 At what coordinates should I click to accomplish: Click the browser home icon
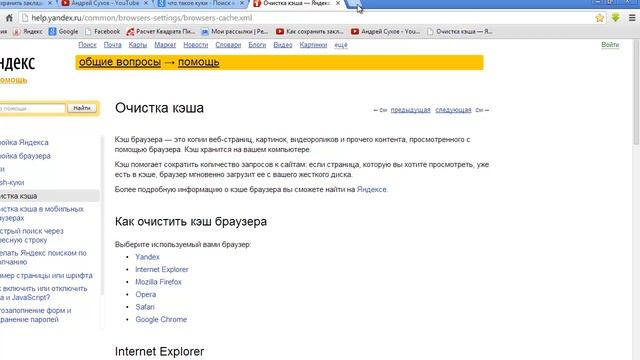coord(9,18)
